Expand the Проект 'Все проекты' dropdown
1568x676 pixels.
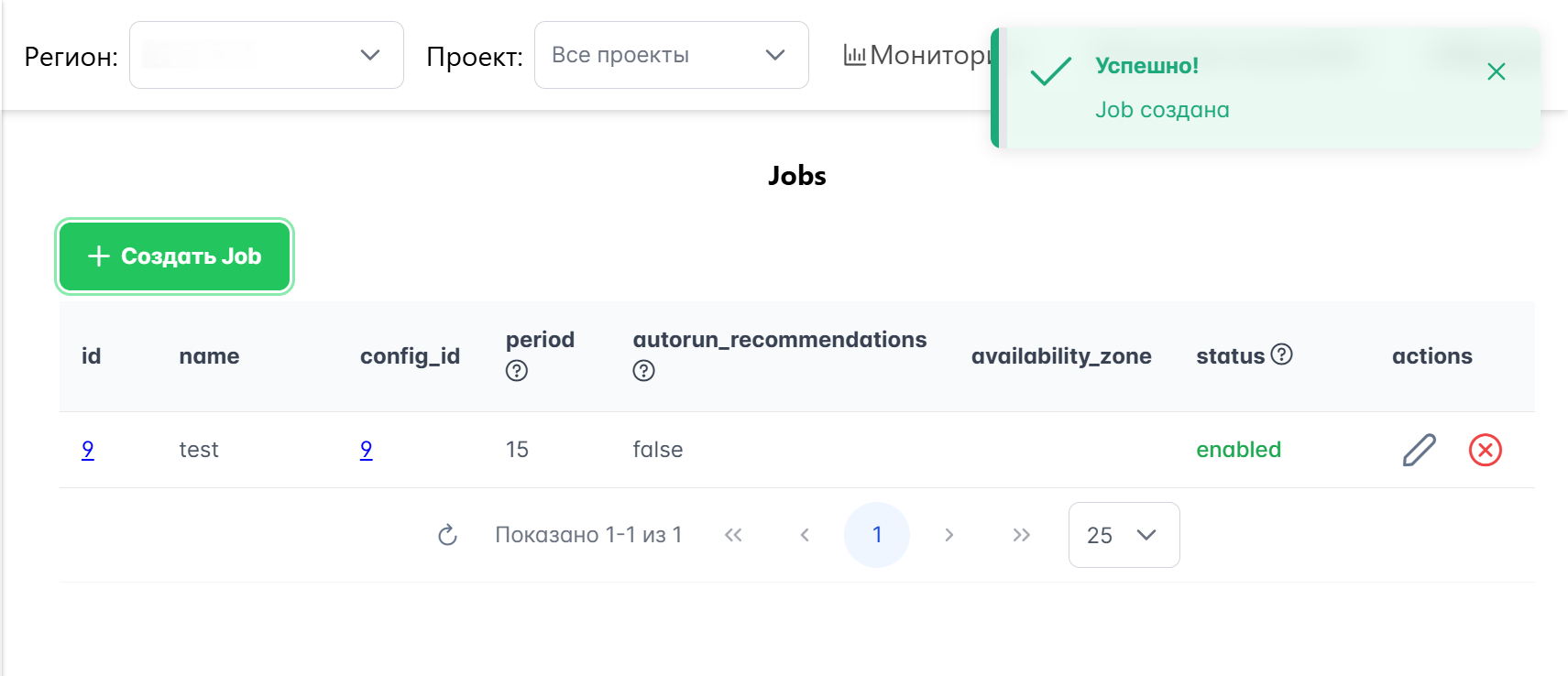pos(671,55)
